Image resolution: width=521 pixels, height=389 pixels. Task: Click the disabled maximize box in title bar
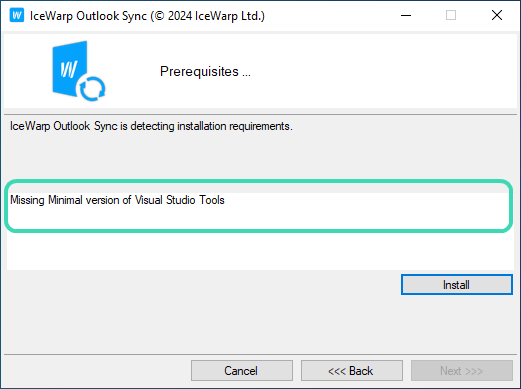tap(451, 15)
